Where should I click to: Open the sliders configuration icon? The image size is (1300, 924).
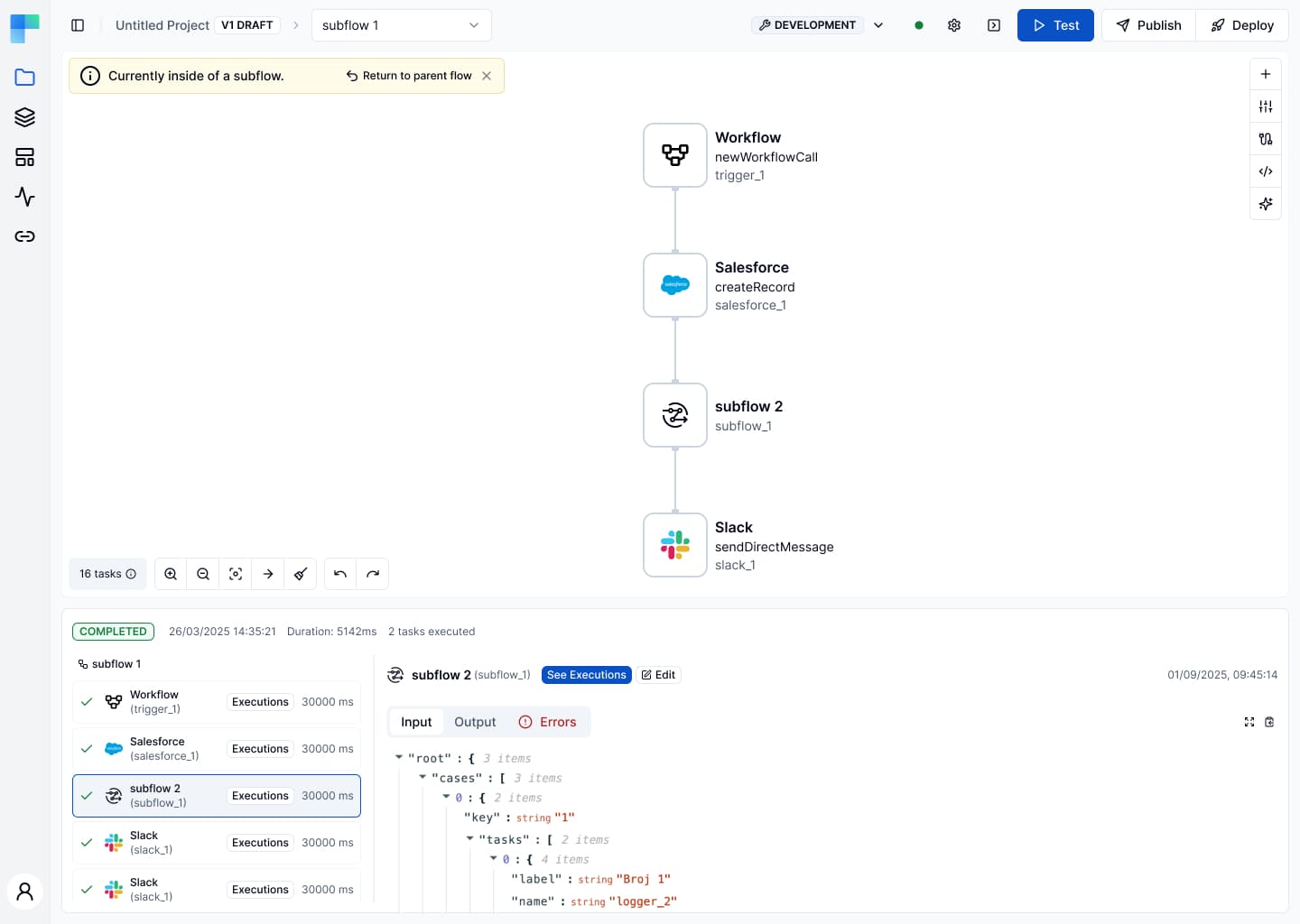[x=1266, y=106]
